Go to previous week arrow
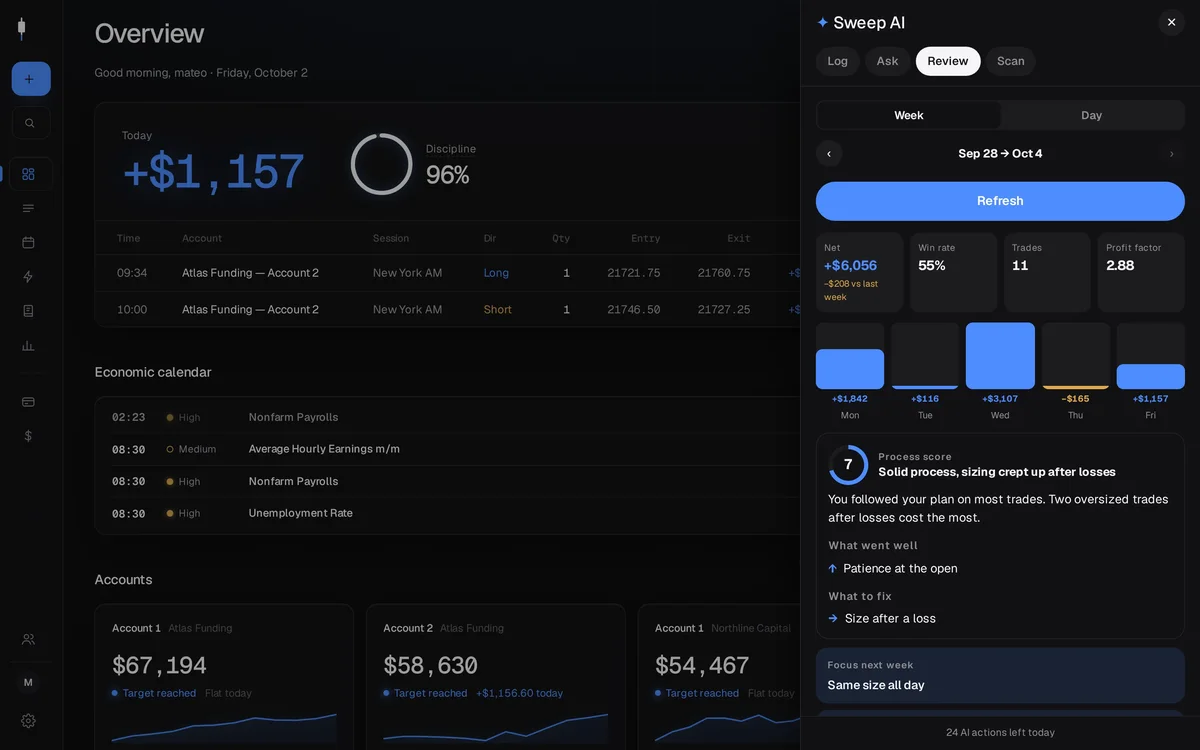This screenshot has width=1200, height=750. (x=829, y=154)
